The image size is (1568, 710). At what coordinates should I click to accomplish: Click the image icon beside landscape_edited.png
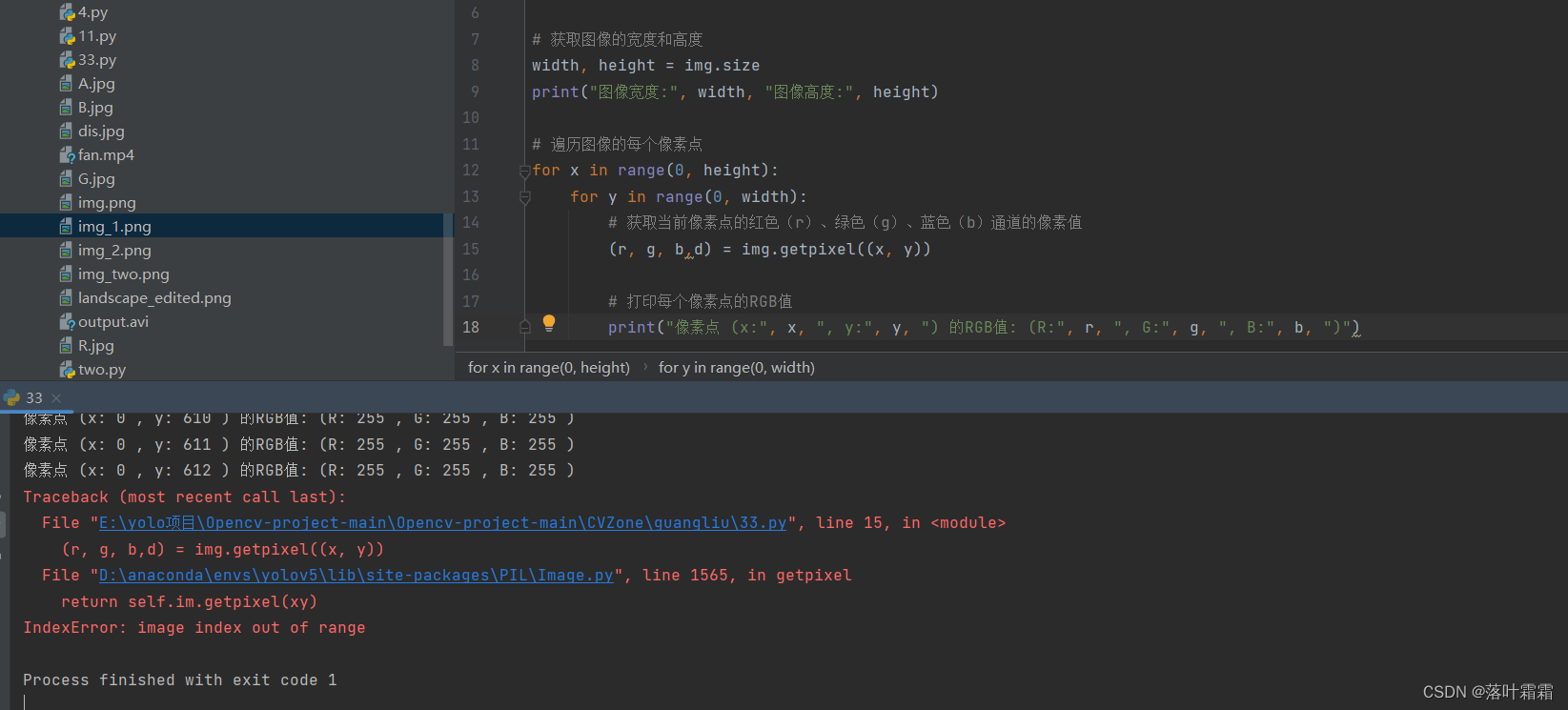(67, 298)
